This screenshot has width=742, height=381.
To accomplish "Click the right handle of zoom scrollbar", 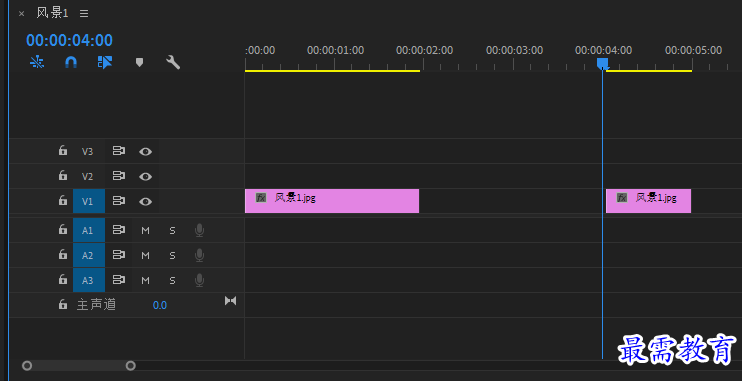I will [131, 365].
